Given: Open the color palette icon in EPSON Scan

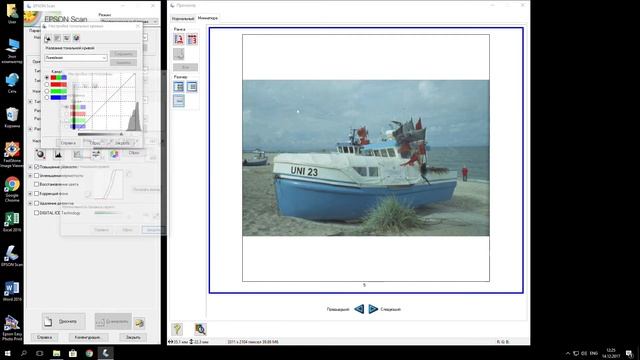Looking at the screenshot, I should click(x=114, y=154).
